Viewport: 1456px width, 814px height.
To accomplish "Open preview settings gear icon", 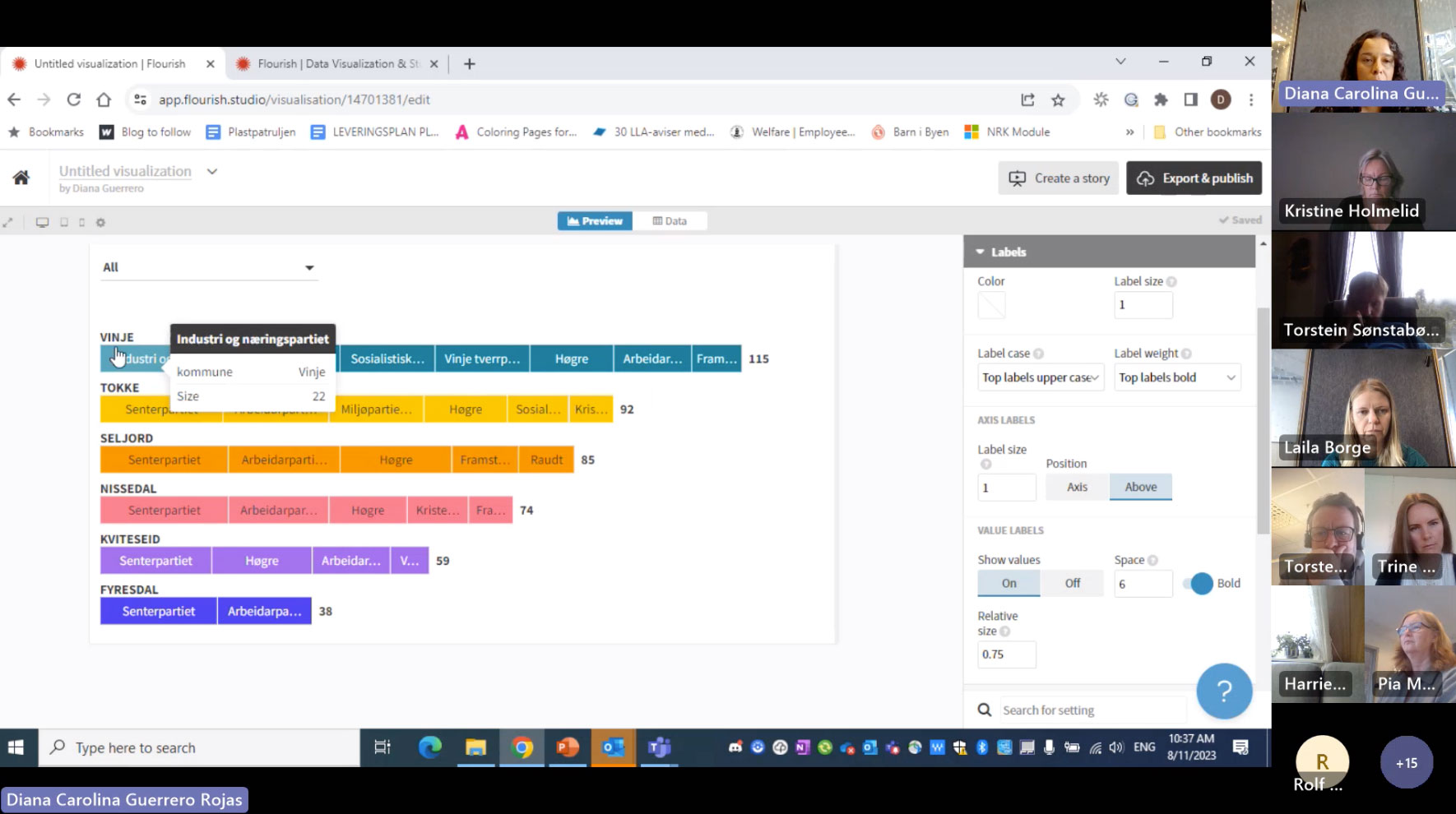I will tap(100, 222).
